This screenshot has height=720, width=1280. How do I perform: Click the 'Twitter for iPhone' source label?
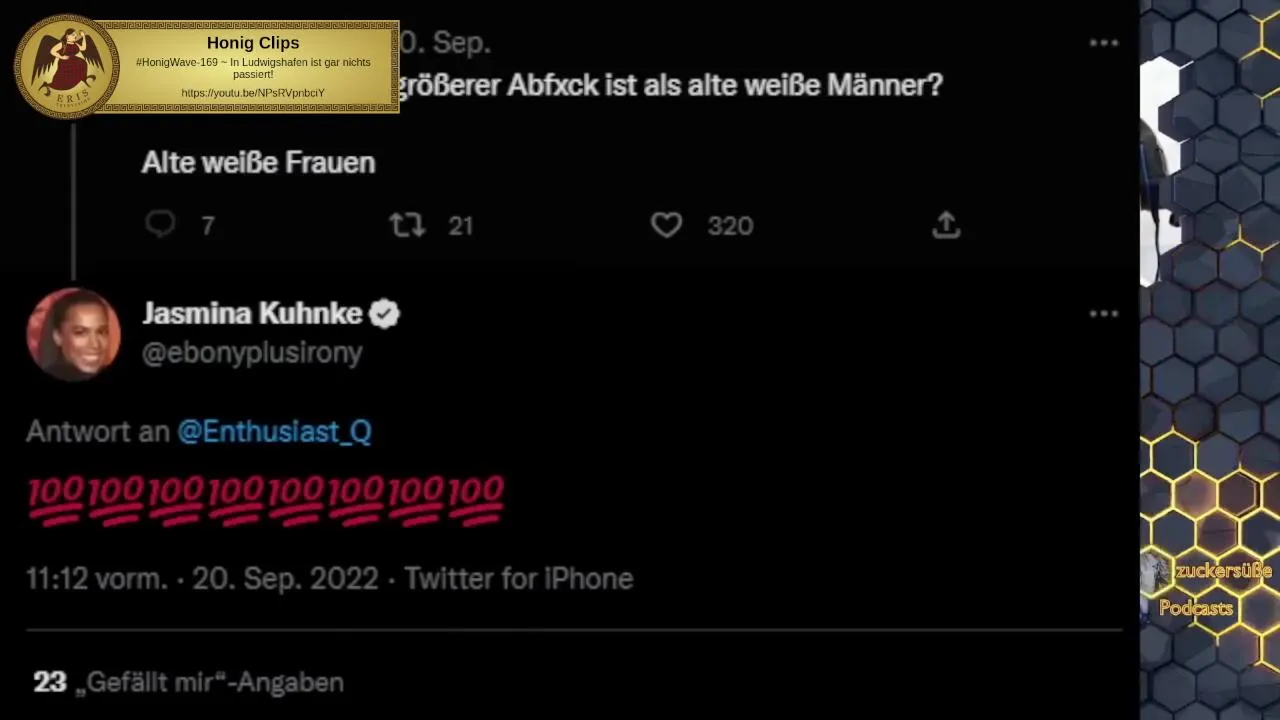[x=518, y=579]
